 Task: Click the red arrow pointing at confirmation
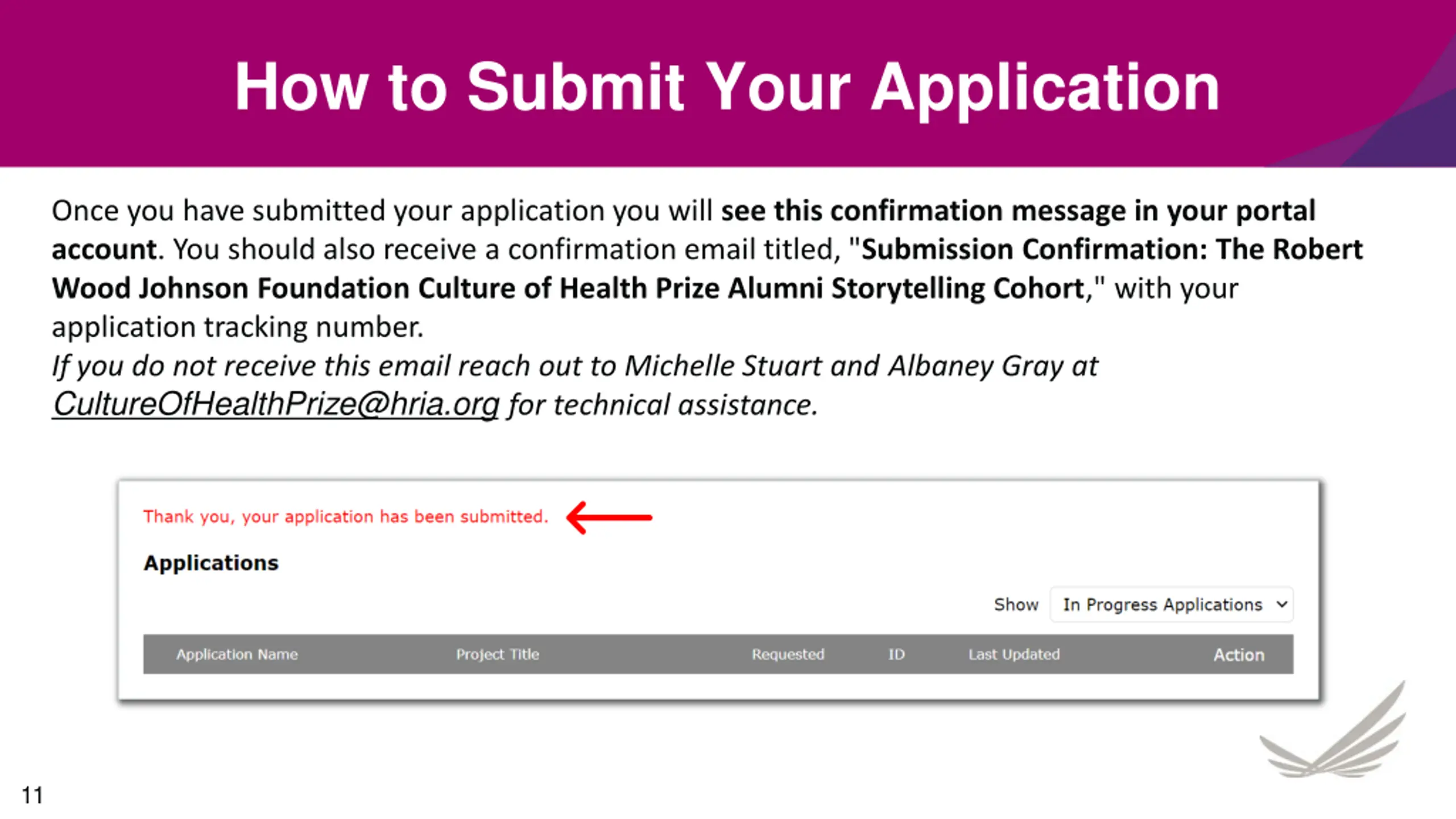609,518
